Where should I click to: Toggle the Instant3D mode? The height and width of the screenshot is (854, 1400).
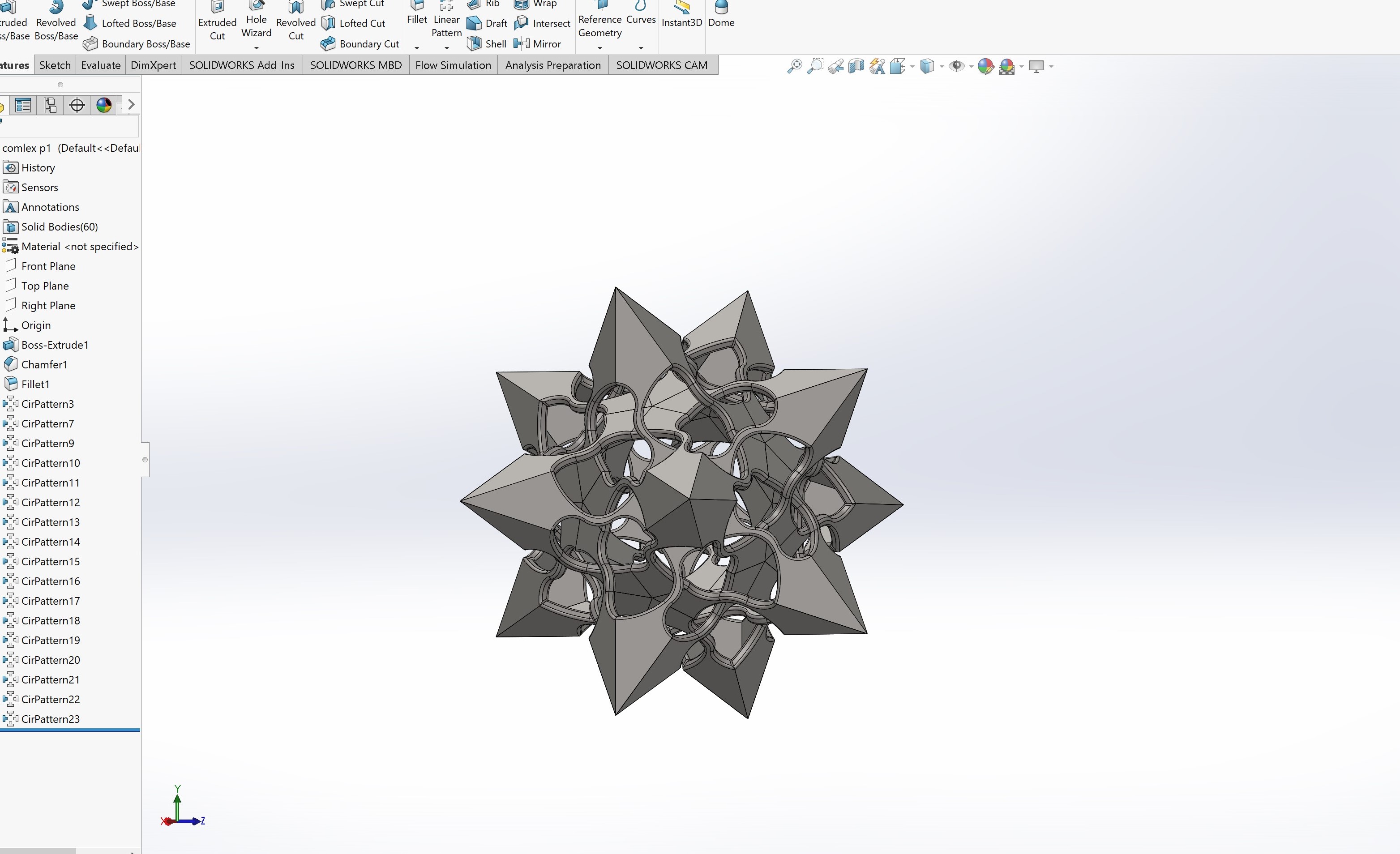(x=681, y=15)
